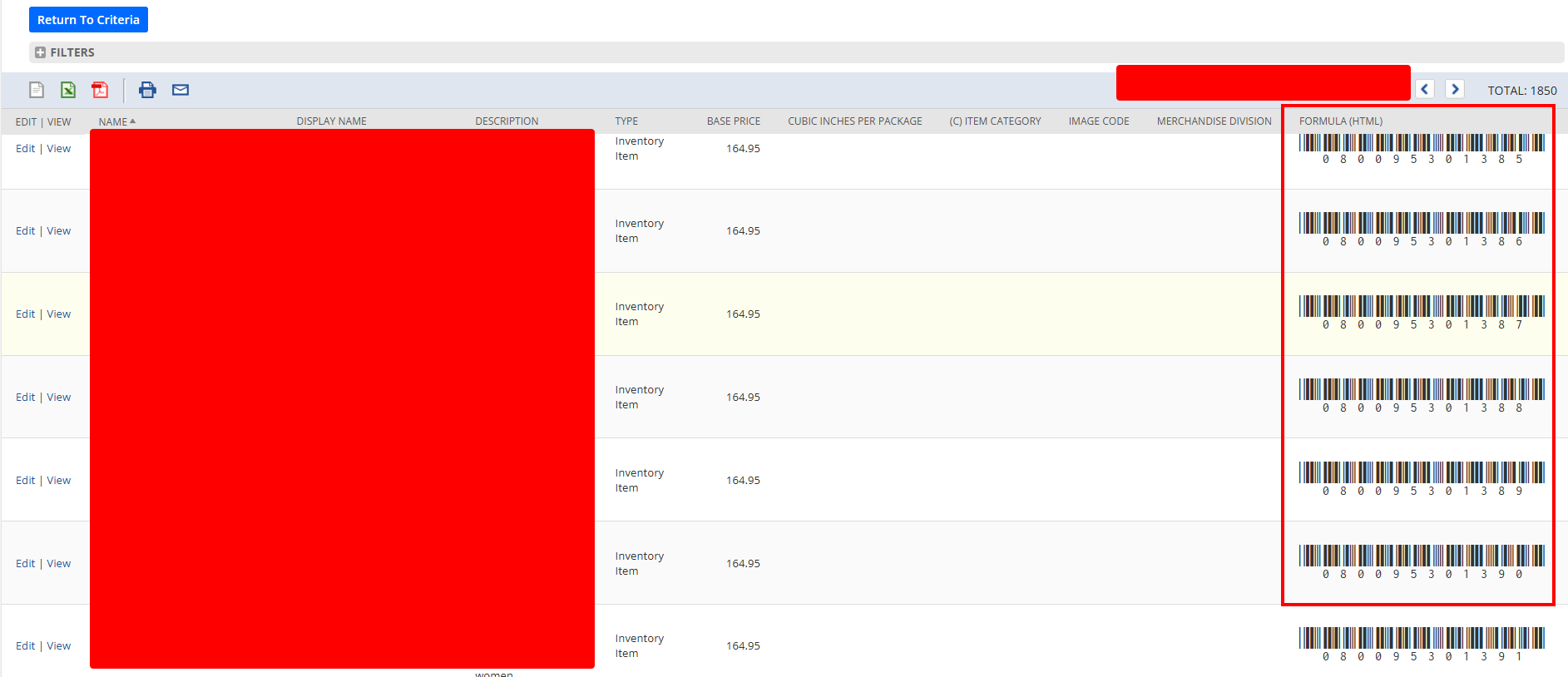Click the Print icon
This screenshot has width=1568, height=677.
pyautogui.click(x=147, y=90)
